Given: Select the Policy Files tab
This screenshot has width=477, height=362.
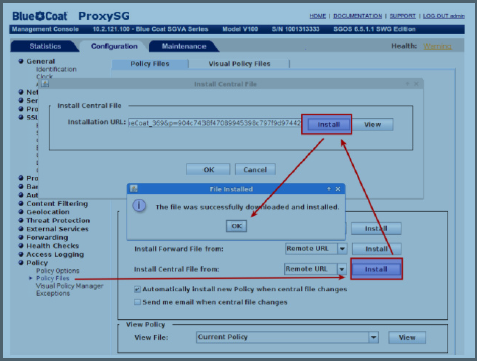Looking at the screenshot, I should (x=150, y=64).
